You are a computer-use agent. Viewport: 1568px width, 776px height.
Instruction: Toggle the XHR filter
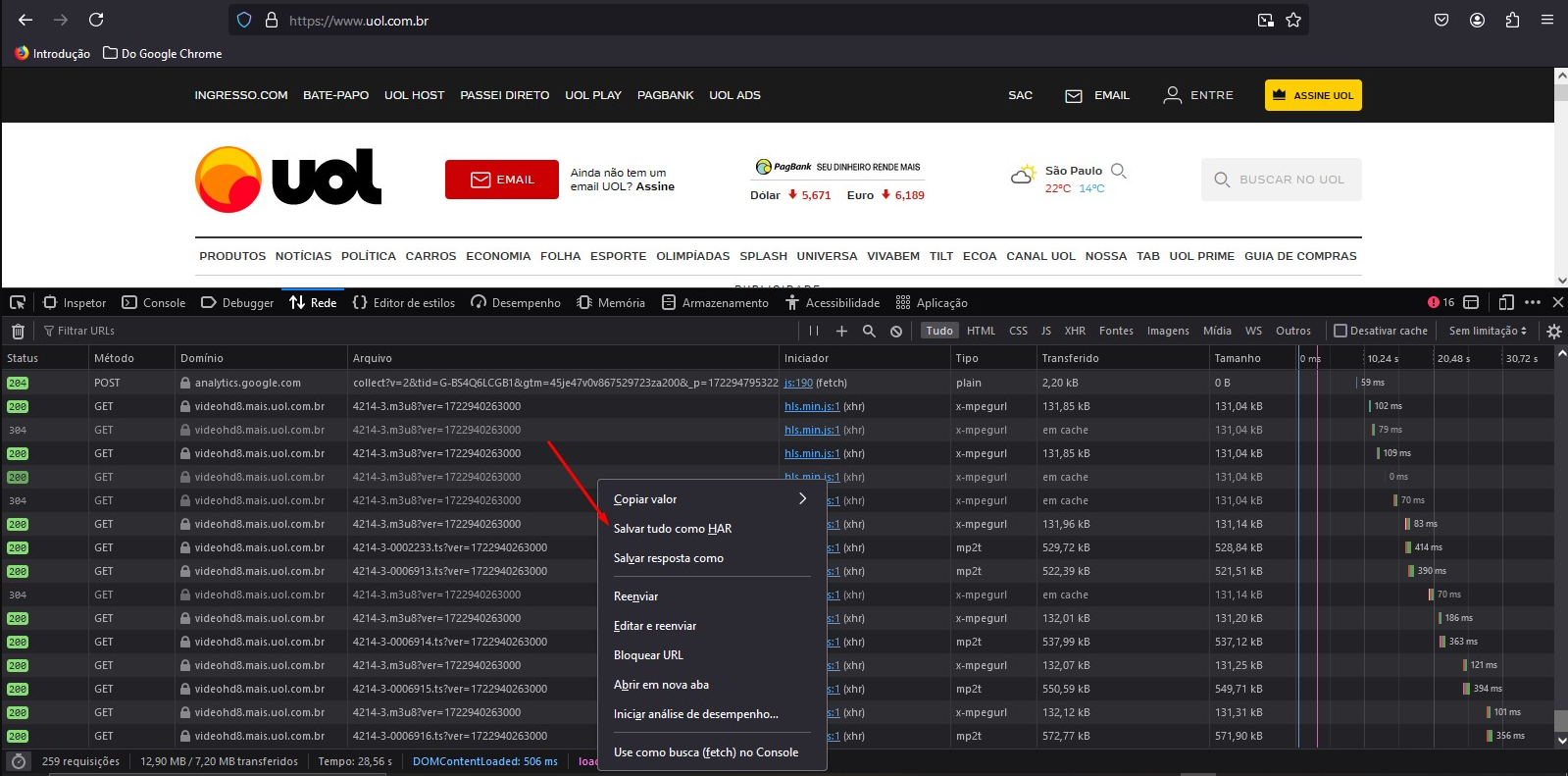coord(1075,331)
